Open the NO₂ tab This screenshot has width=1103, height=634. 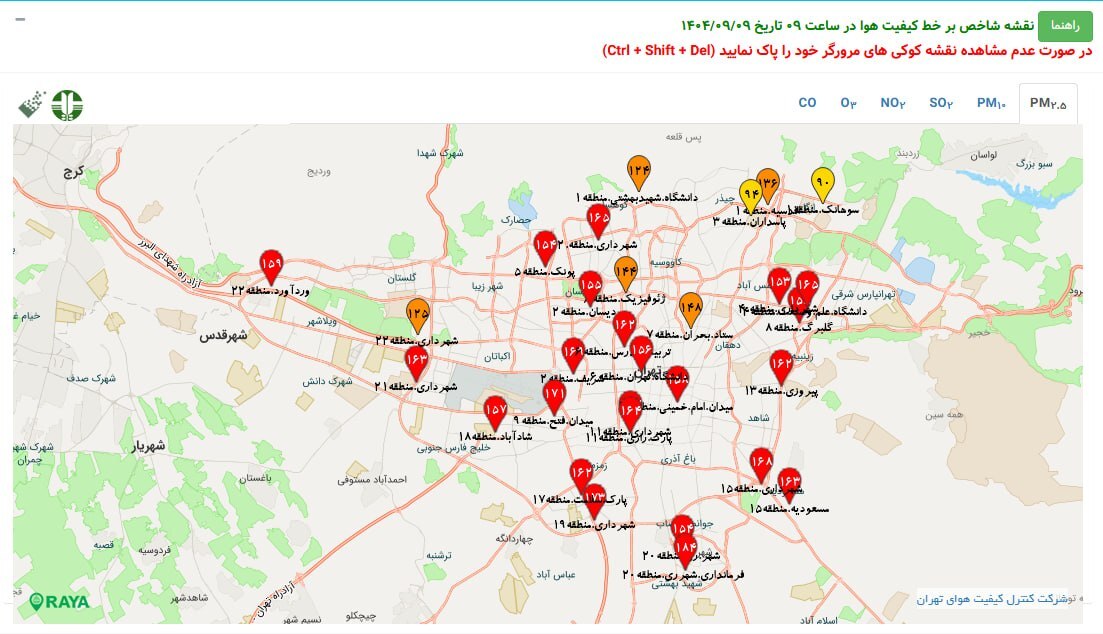(x=892, y=103)
